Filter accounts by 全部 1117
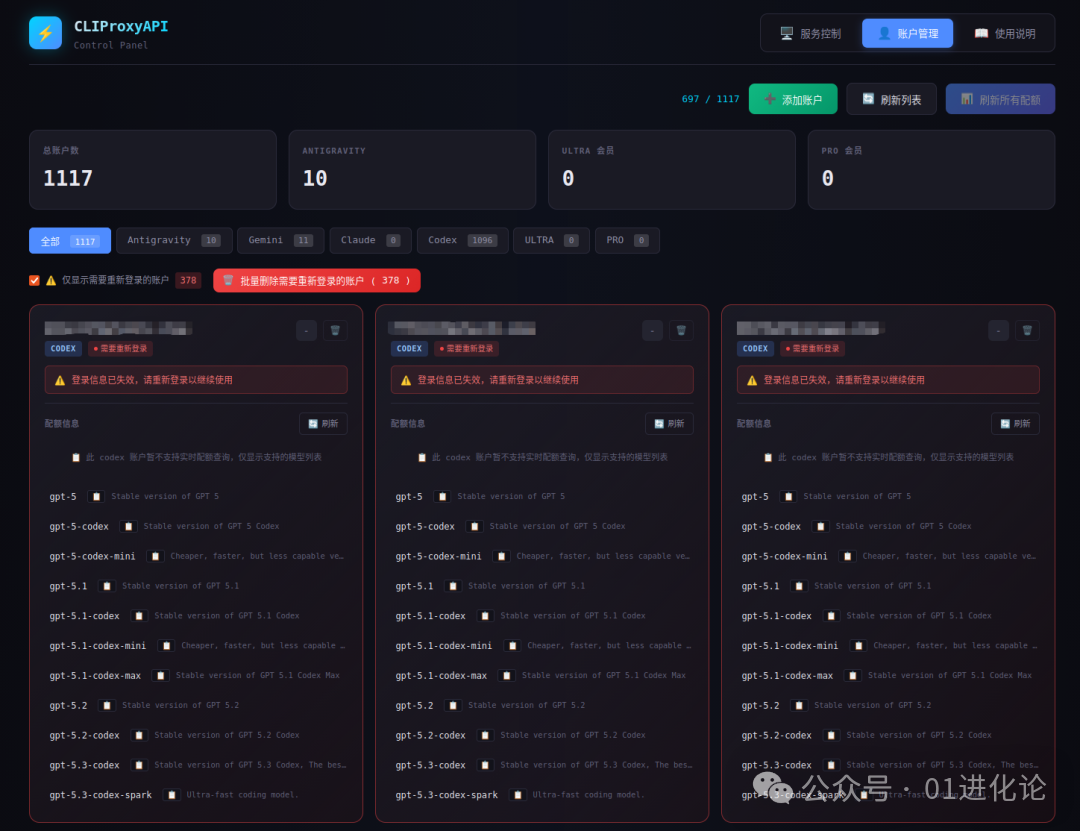This screenshot has width=1080, height=831. tap(70, 241)
